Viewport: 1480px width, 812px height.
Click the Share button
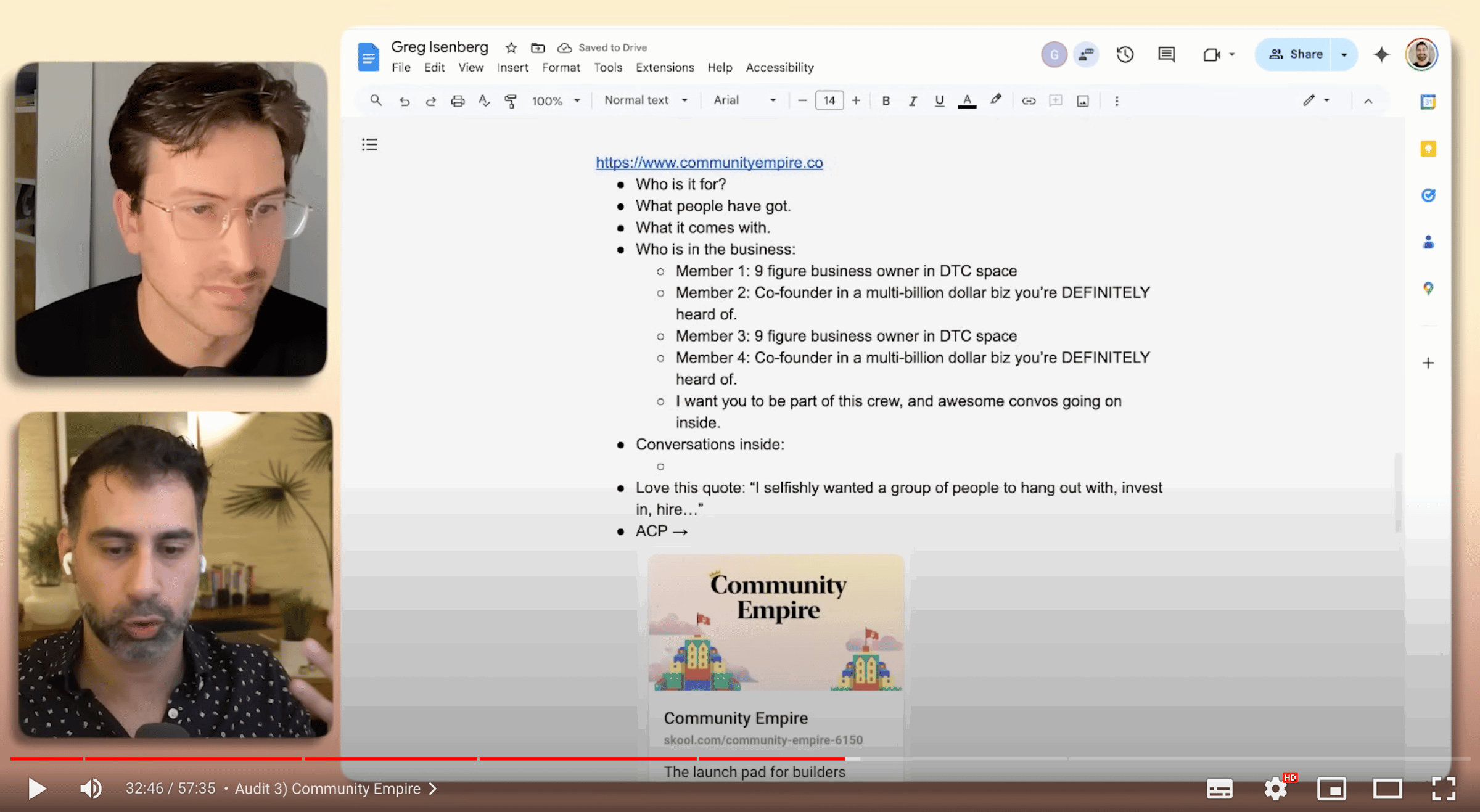pos(1295,54)
